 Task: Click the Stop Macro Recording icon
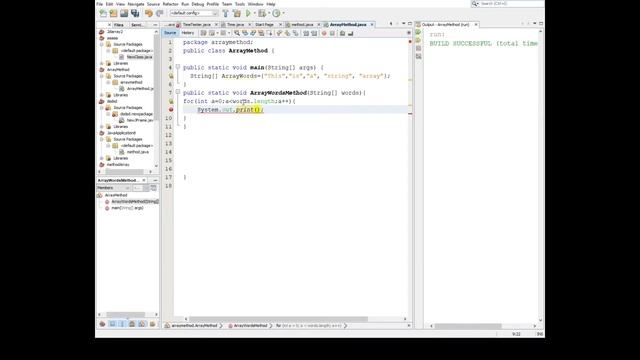click(332, 33)
